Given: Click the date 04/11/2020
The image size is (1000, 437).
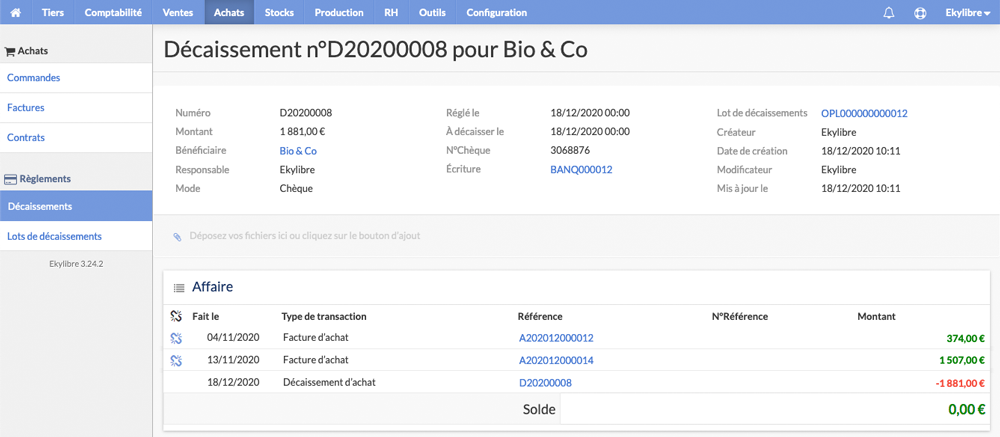Looking at the screenshot, I should 233,338.
